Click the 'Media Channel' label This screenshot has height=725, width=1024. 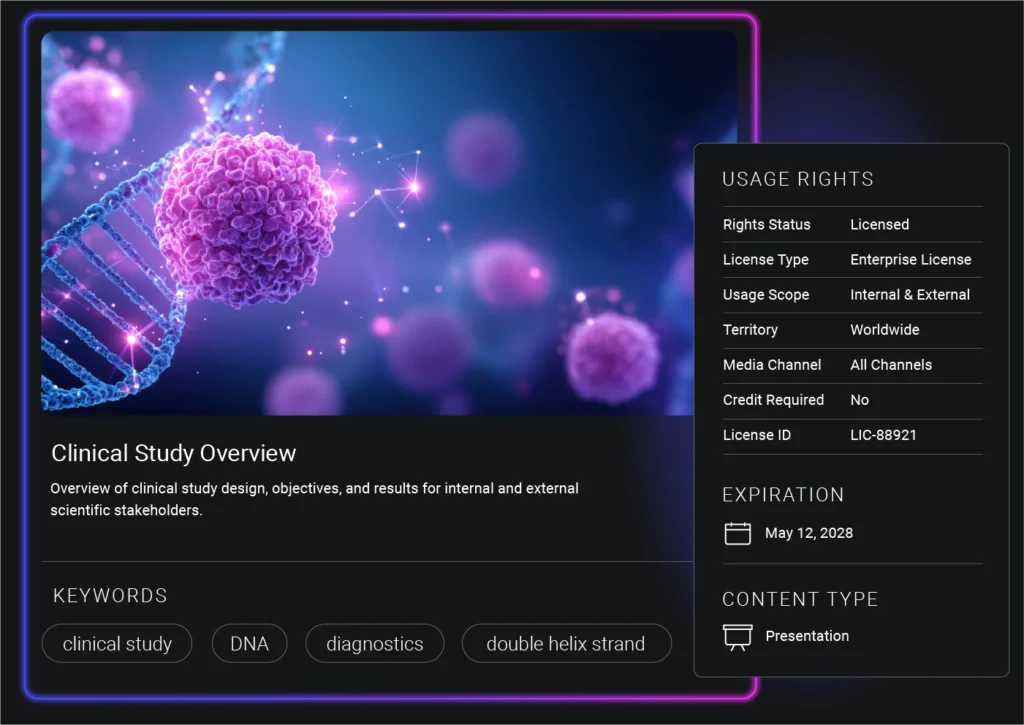[772, 365]
